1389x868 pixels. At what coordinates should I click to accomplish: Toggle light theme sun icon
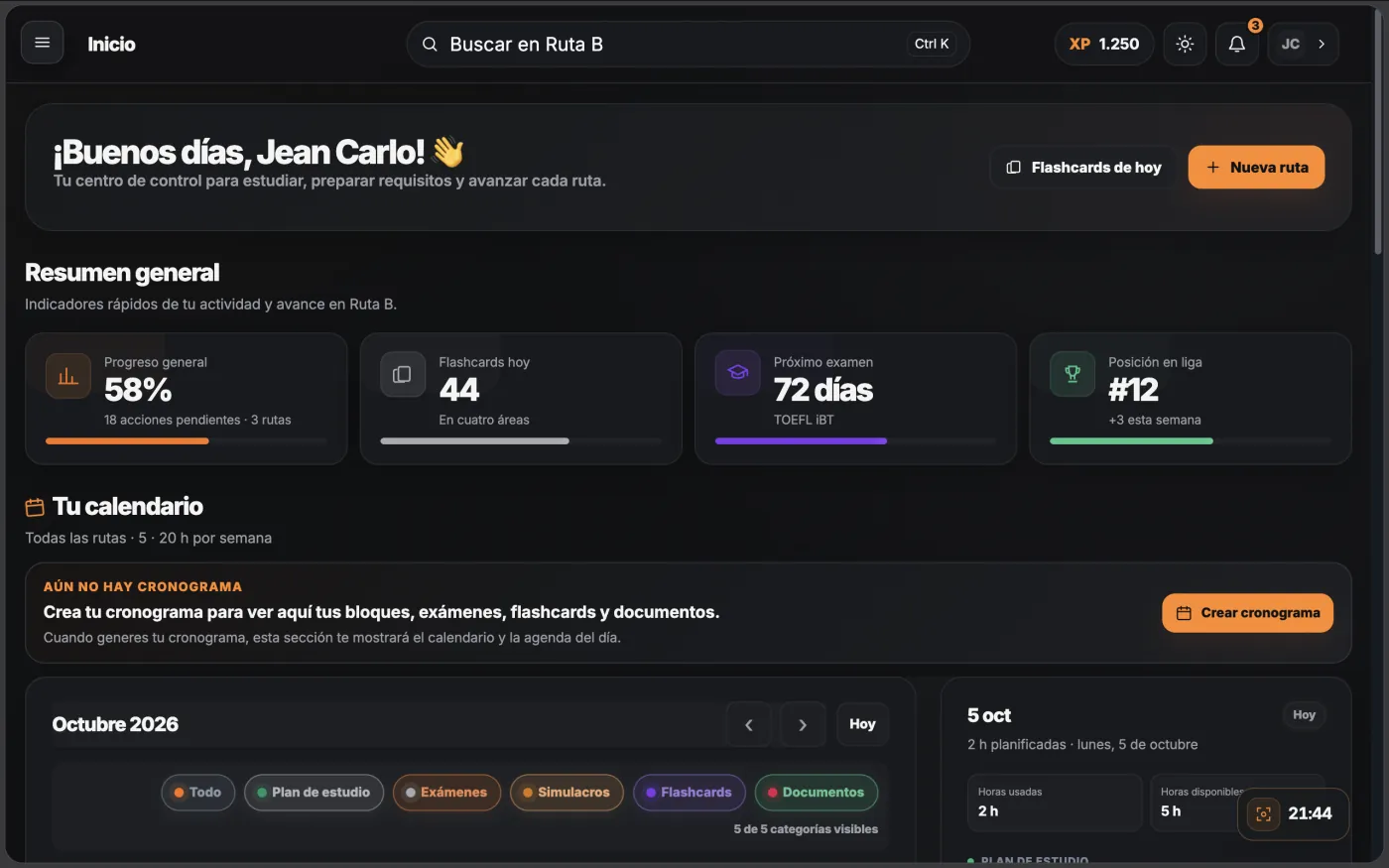pos(1185,44)
